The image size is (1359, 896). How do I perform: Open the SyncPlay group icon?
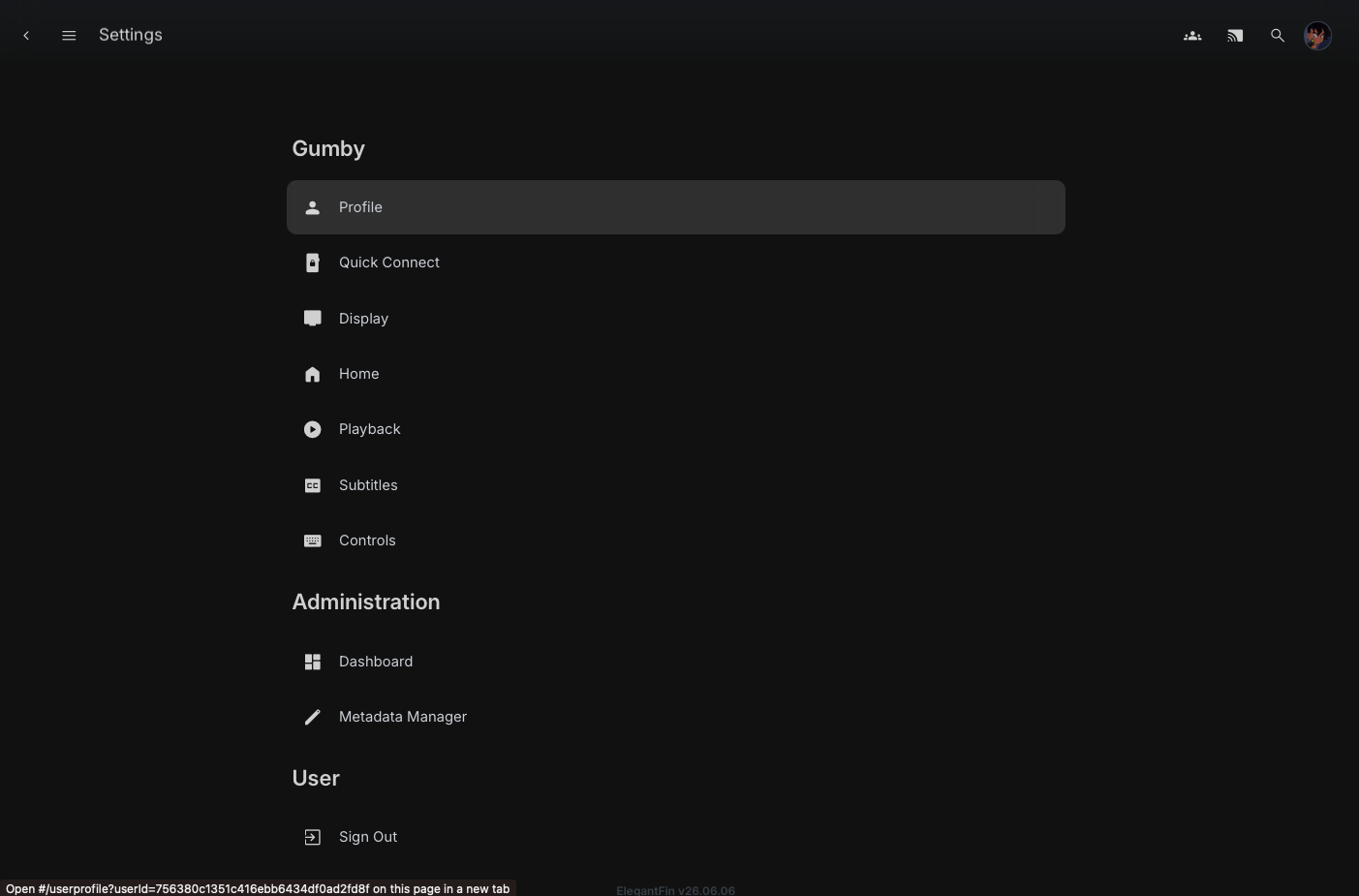[1192, 36]
